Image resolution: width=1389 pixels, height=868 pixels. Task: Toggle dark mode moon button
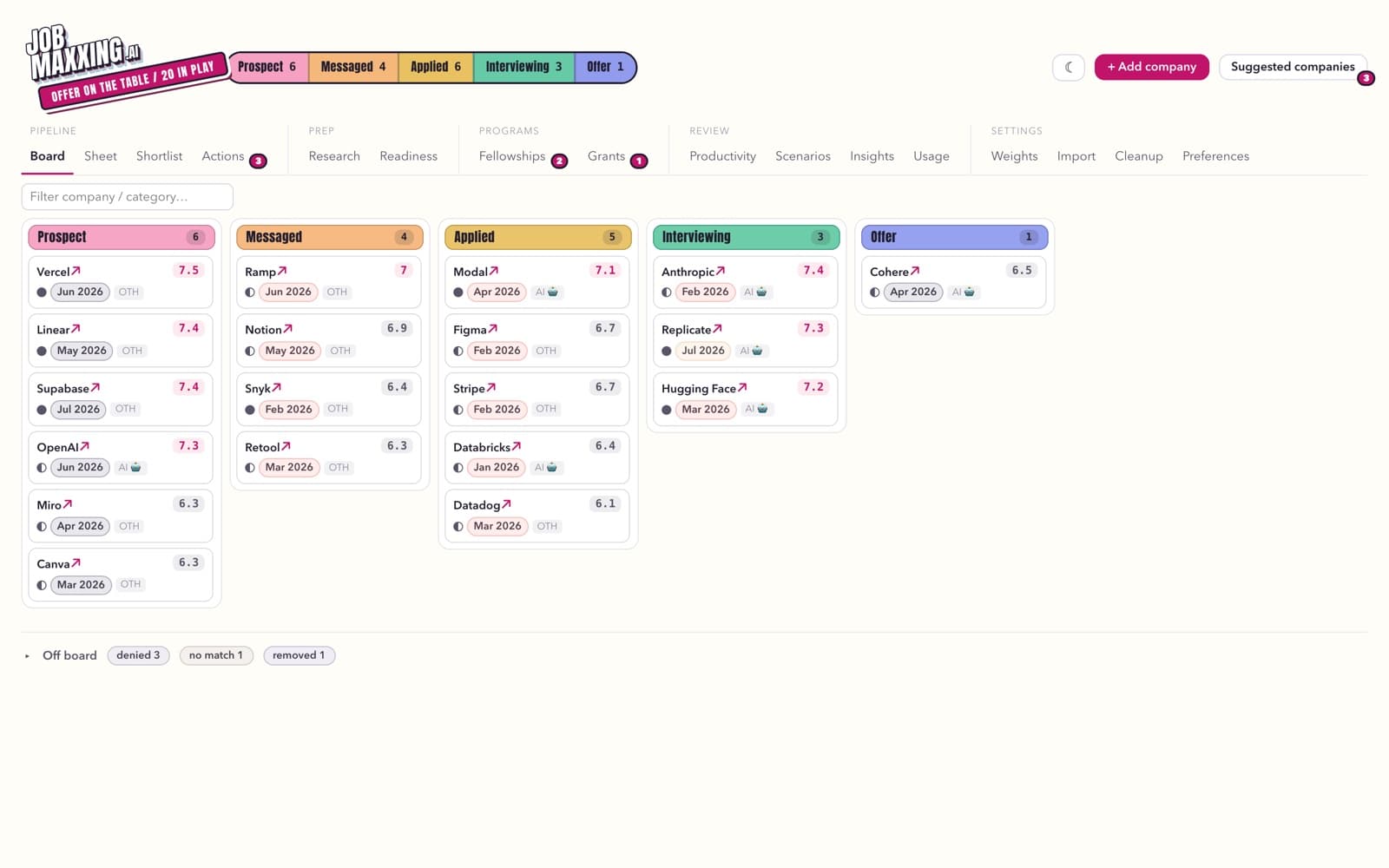pos(1069,67)
